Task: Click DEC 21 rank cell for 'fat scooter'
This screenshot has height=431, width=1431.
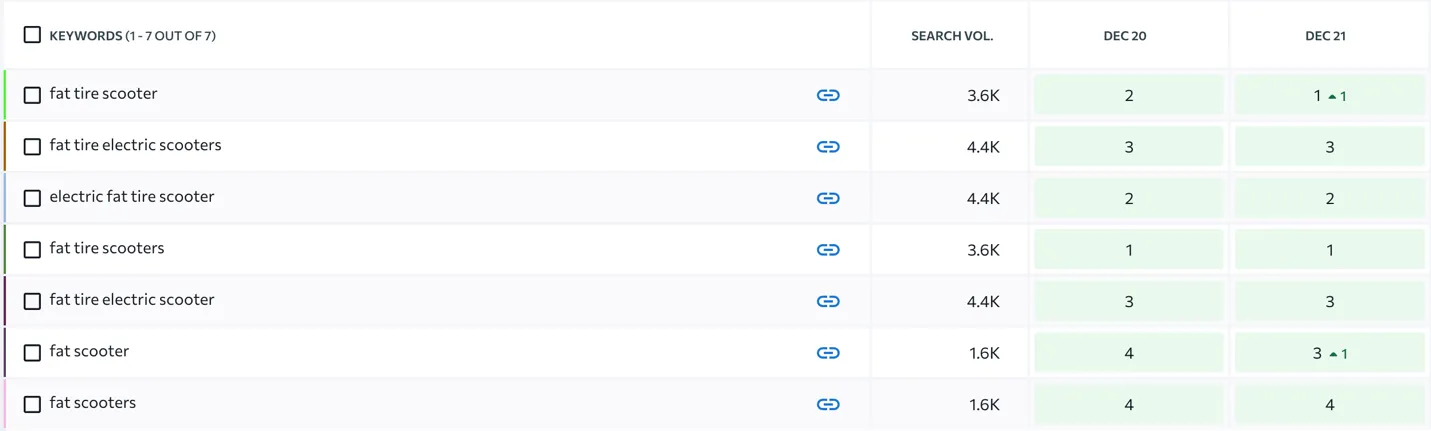Action: (1329, 353)
